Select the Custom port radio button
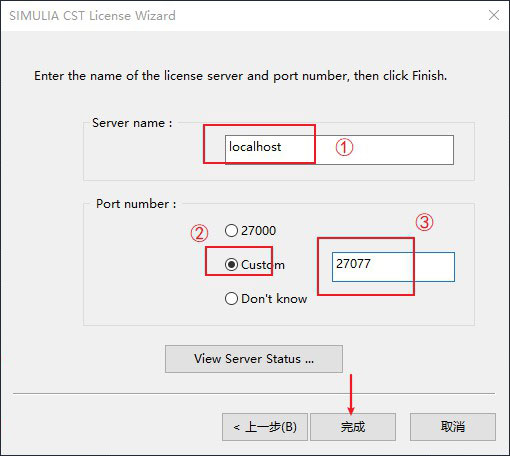Screen dimensions: 510x456 click(231, 265)
